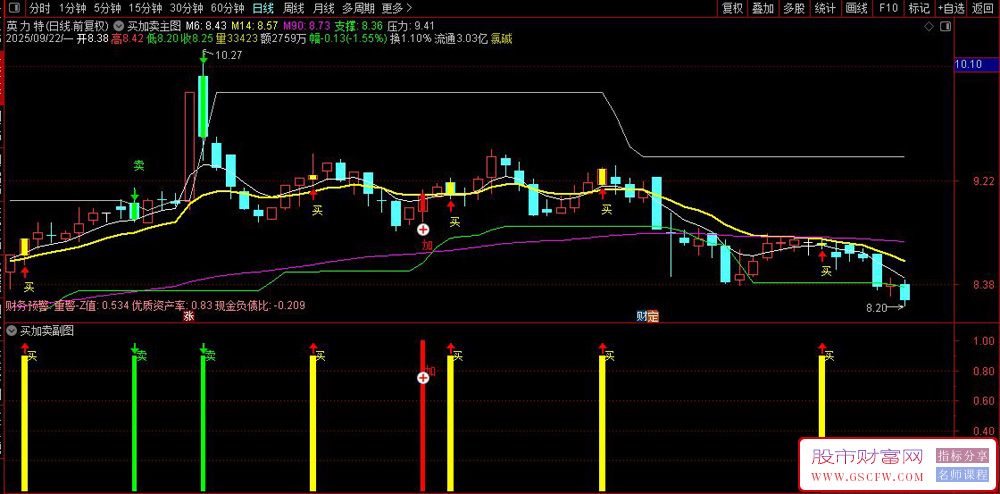
Task: Click the plus-circle marker in the sub-chart
Action: (x=423, y=378)
